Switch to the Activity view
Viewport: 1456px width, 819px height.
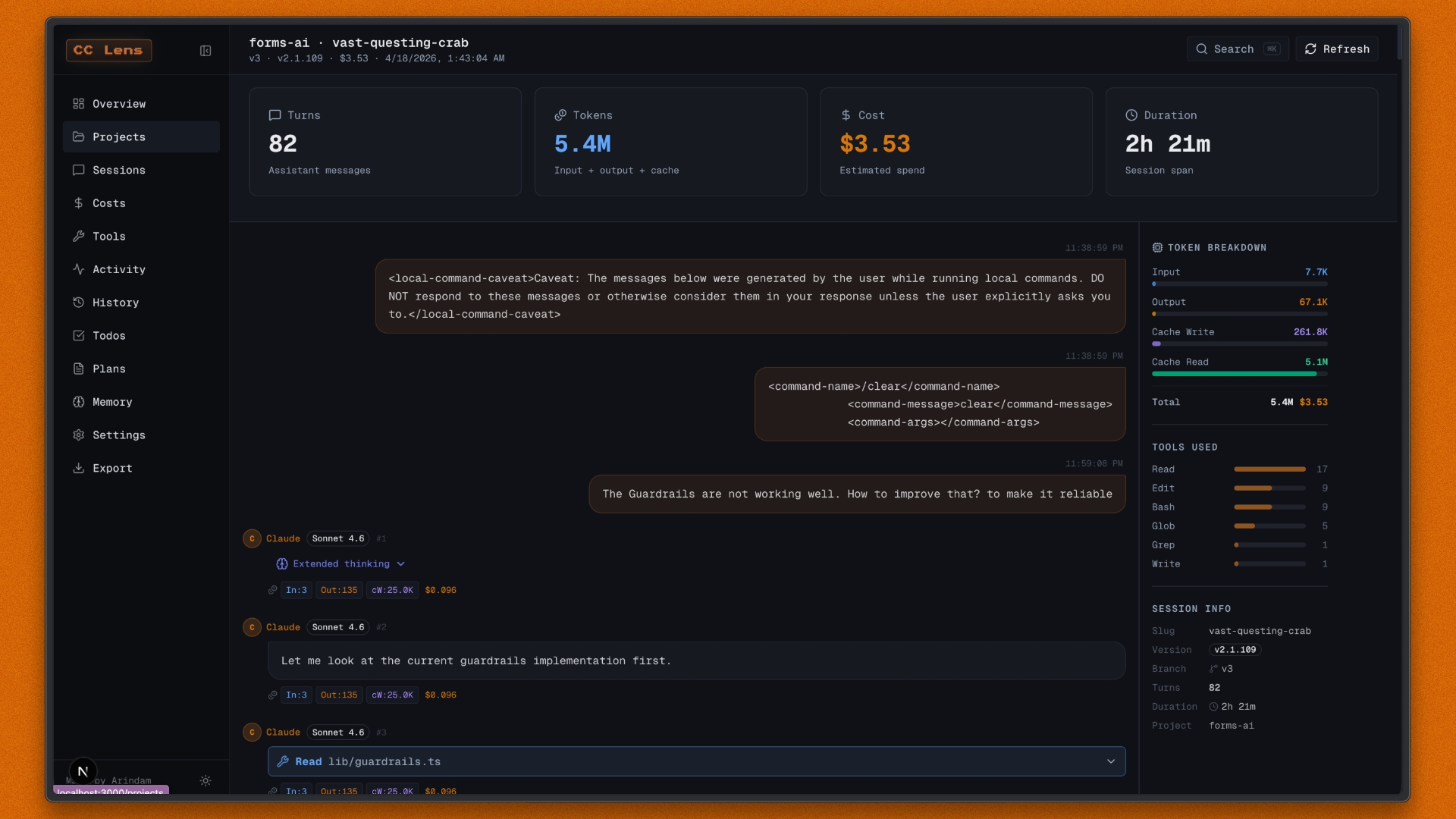[x=118, y=269]
